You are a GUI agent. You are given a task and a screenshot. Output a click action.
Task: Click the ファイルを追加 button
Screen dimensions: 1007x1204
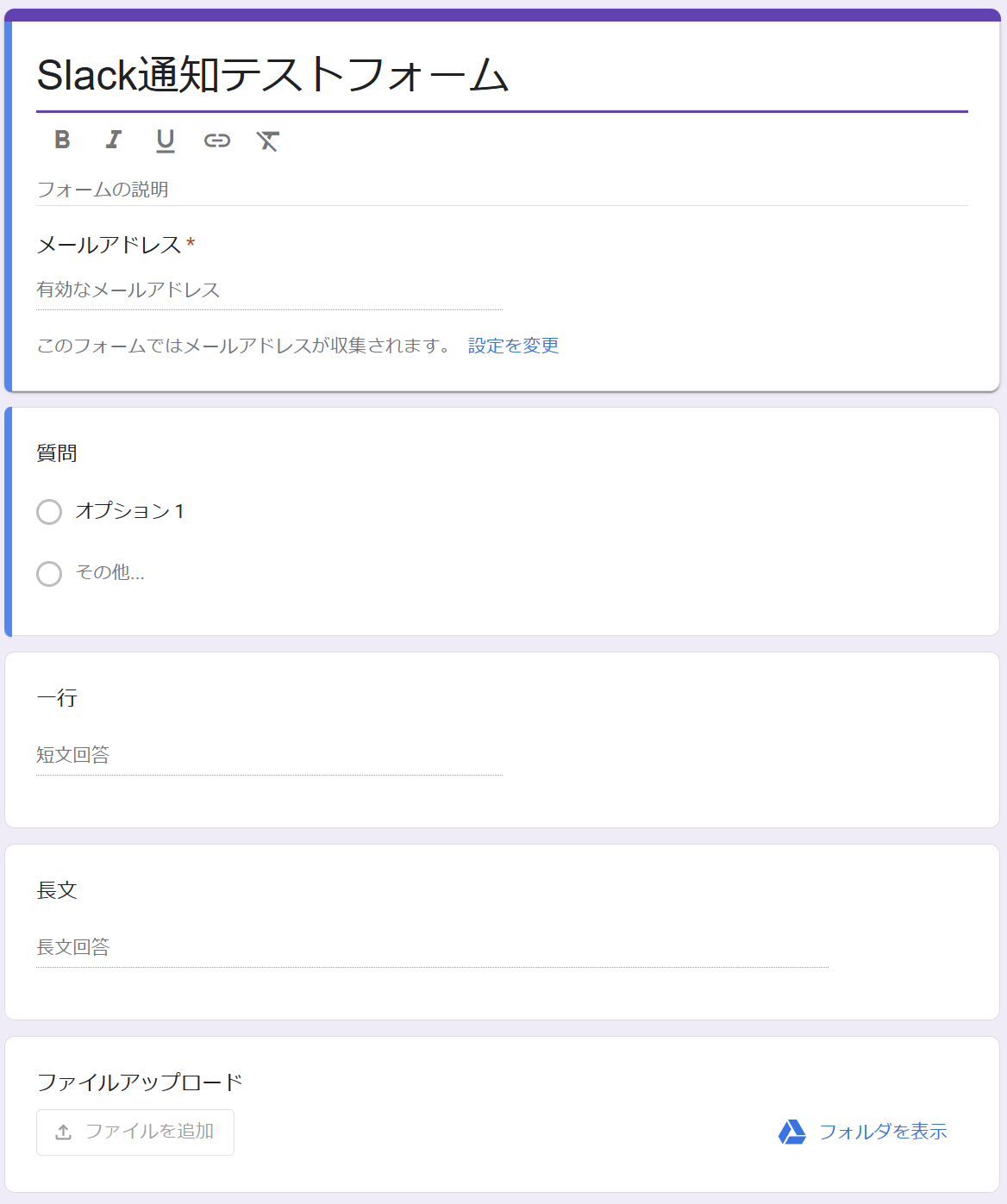[135, 1132]
